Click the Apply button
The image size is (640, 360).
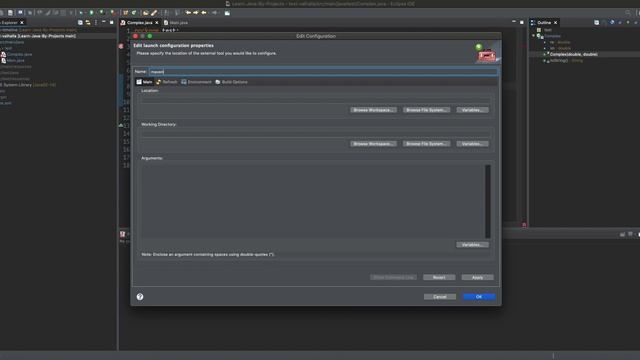[478, 277]
